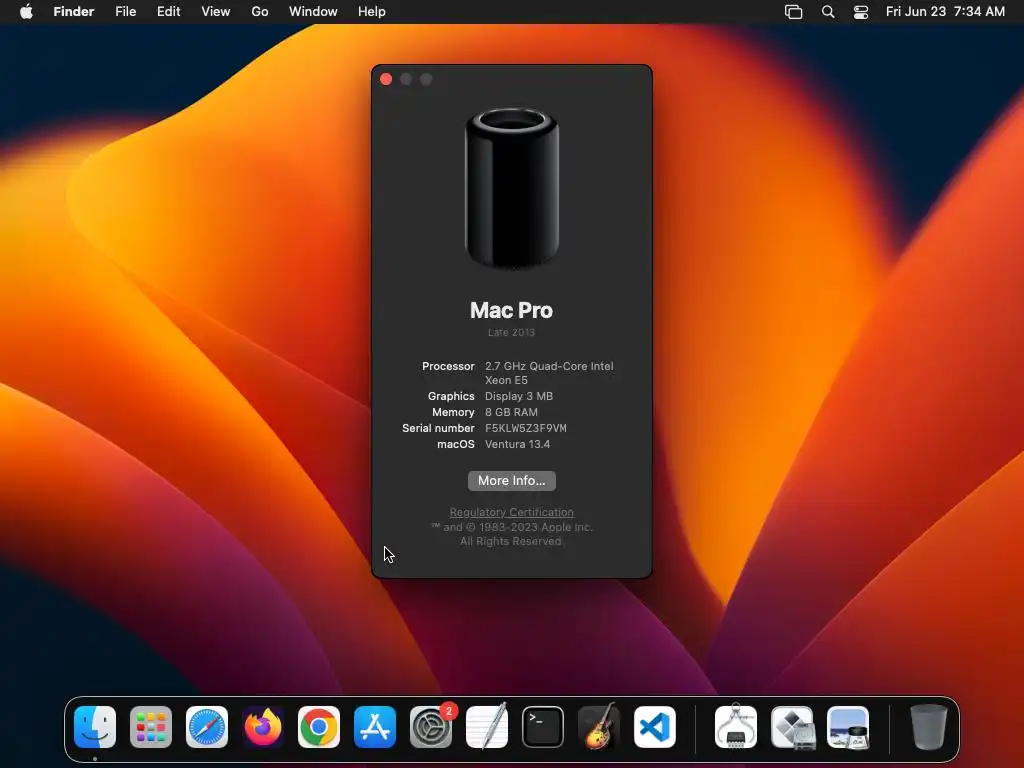This screenshot has height=768, width=1024.
Task: Open the Regulatory Certification link
Action: (512, 512)
